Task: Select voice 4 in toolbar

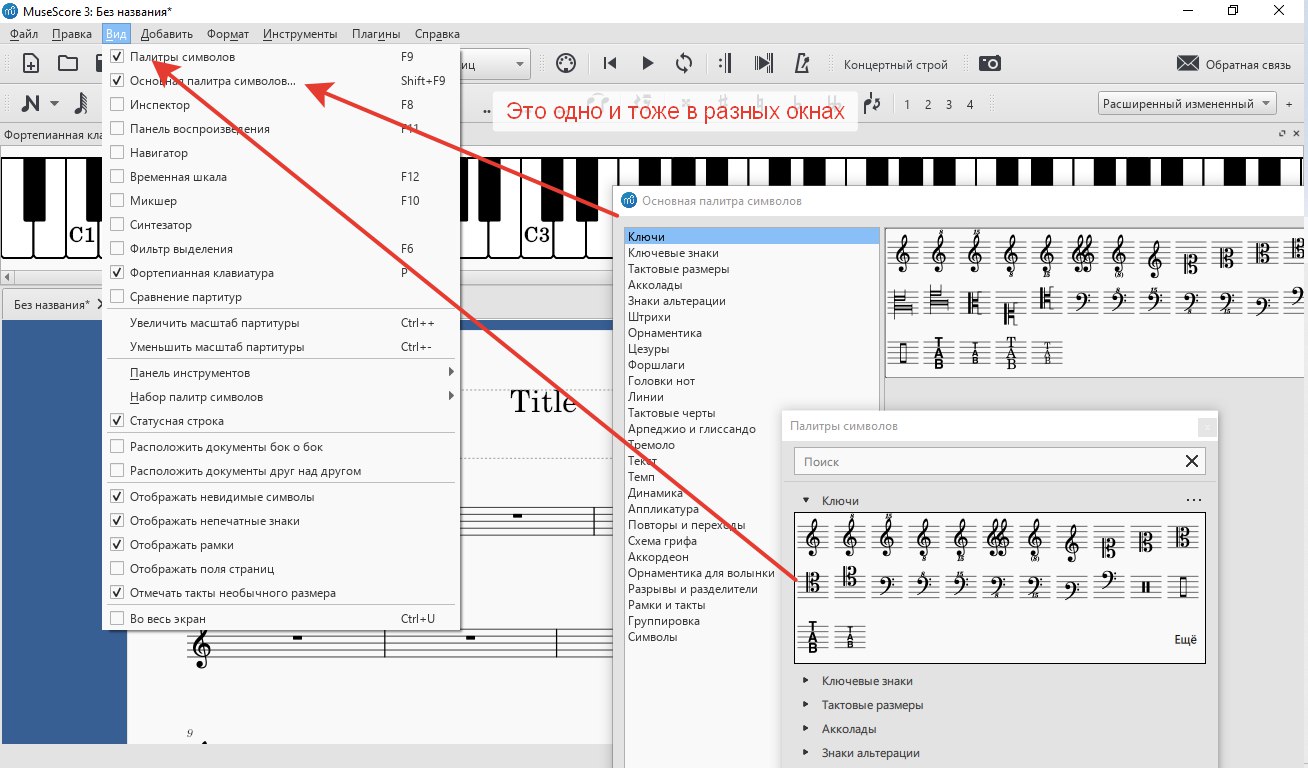Action: [970, 104]
